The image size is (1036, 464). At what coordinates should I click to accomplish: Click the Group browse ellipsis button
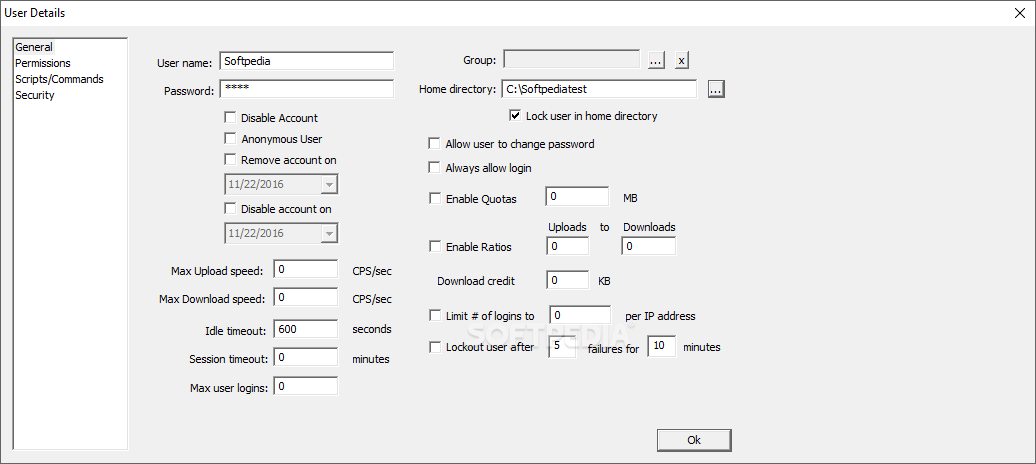[x=656, y=60]
